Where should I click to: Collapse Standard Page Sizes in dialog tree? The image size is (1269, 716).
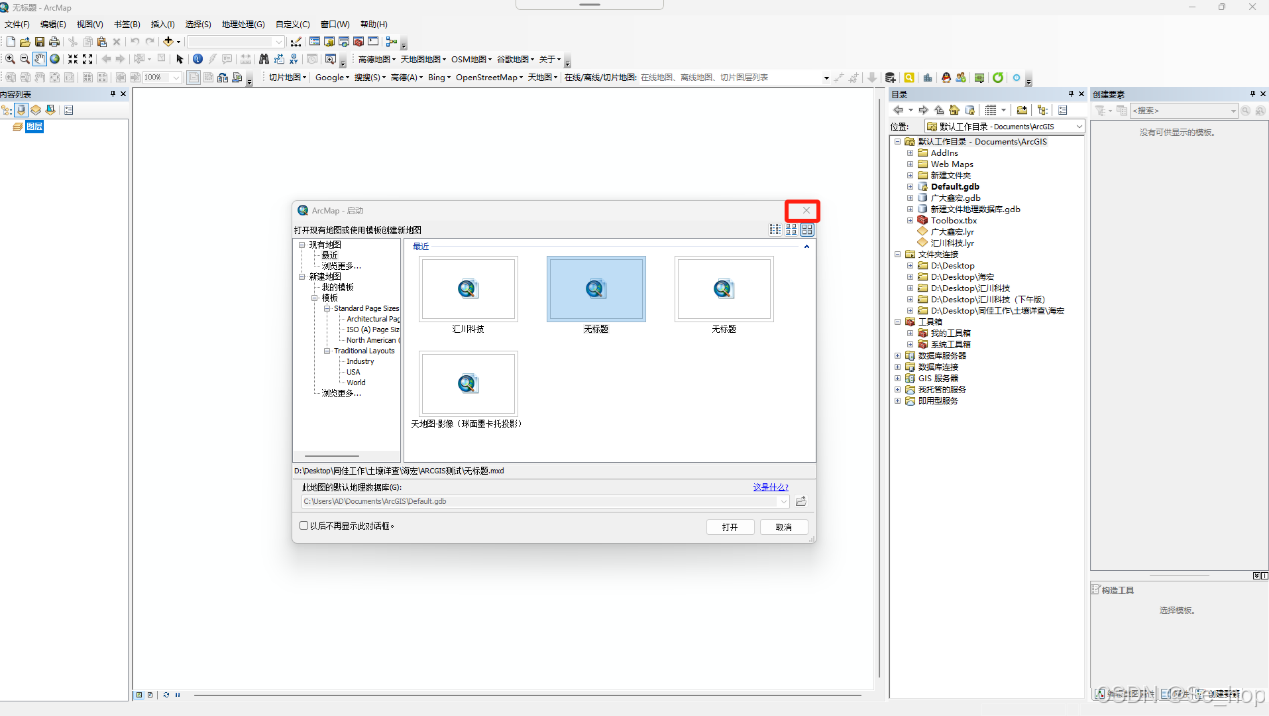click(x=327, y=309)
